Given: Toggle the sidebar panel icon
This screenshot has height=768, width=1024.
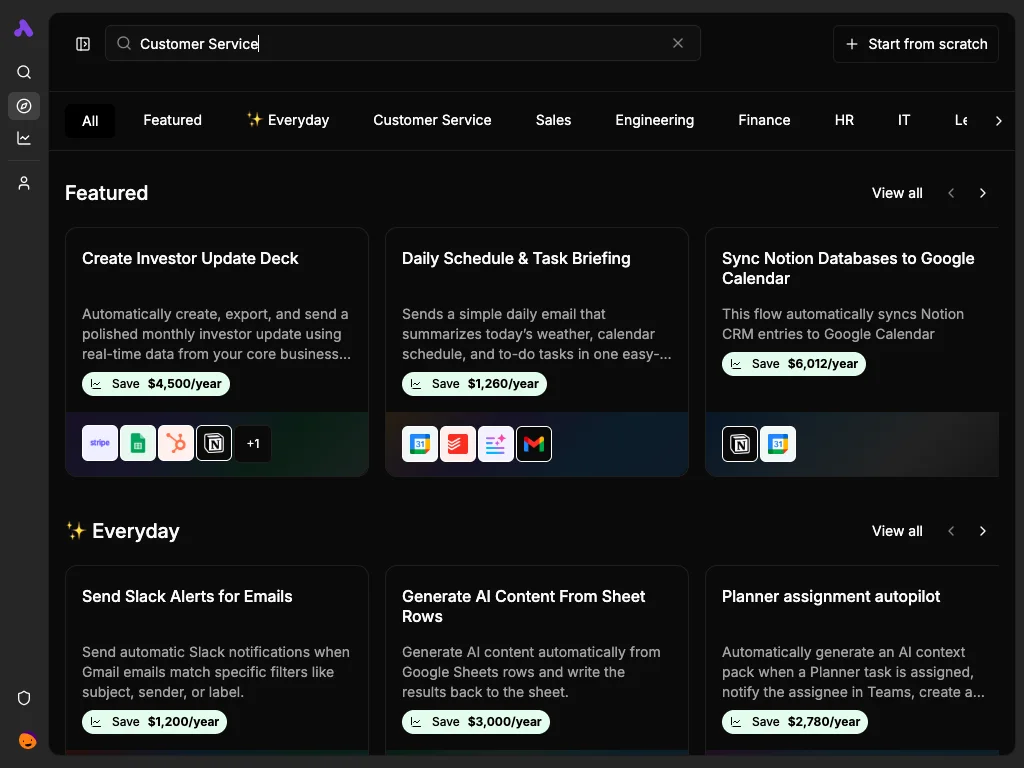Looking at the screenshot, I should (83, 44).
